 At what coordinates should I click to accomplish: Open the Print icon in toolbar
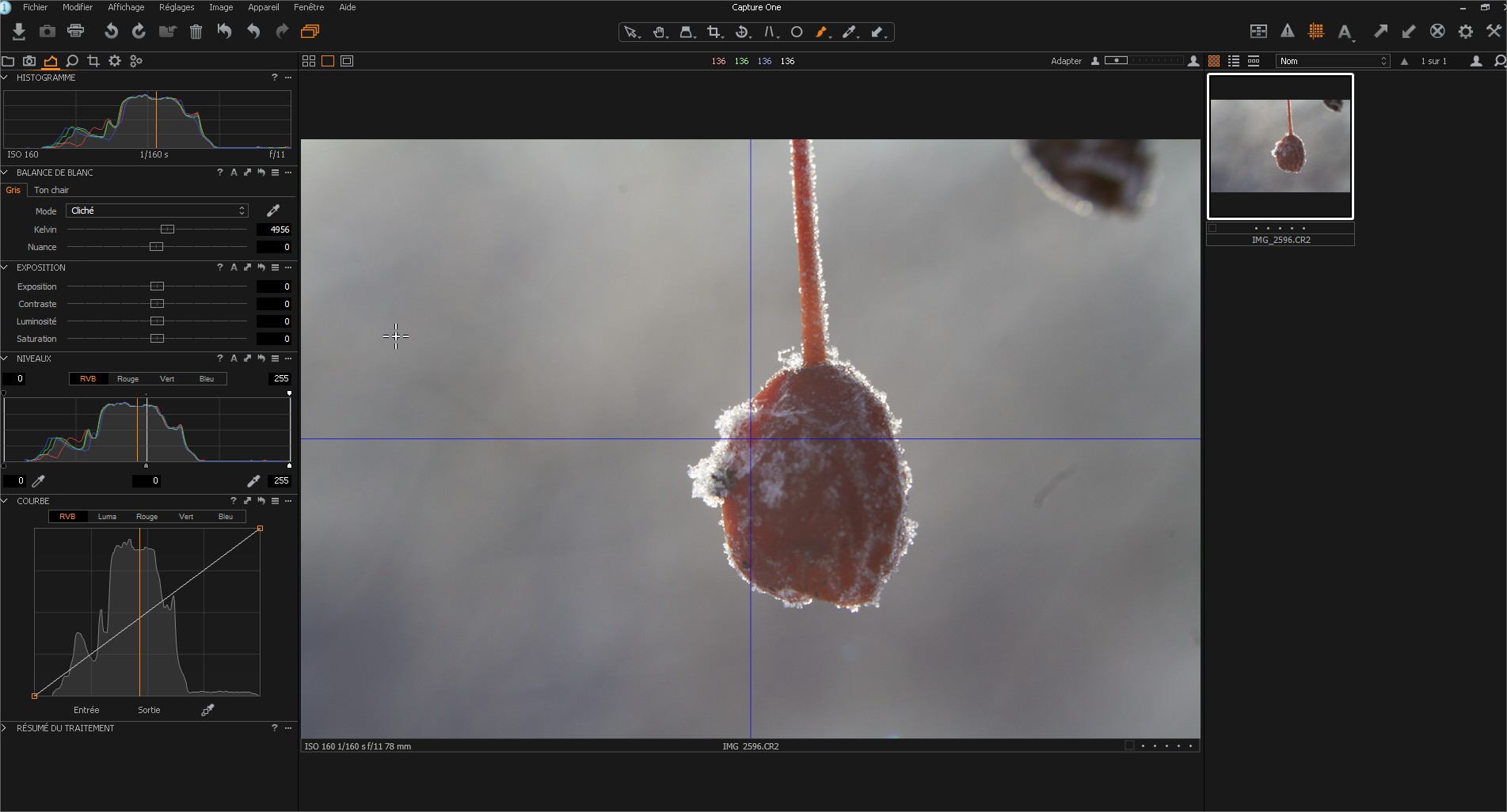tap(76, 32)
